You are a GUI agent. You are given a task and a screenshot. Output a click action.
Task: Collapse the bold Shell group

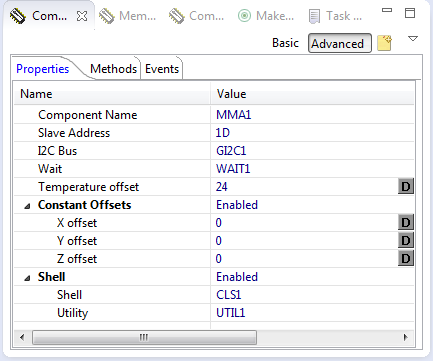27,278
